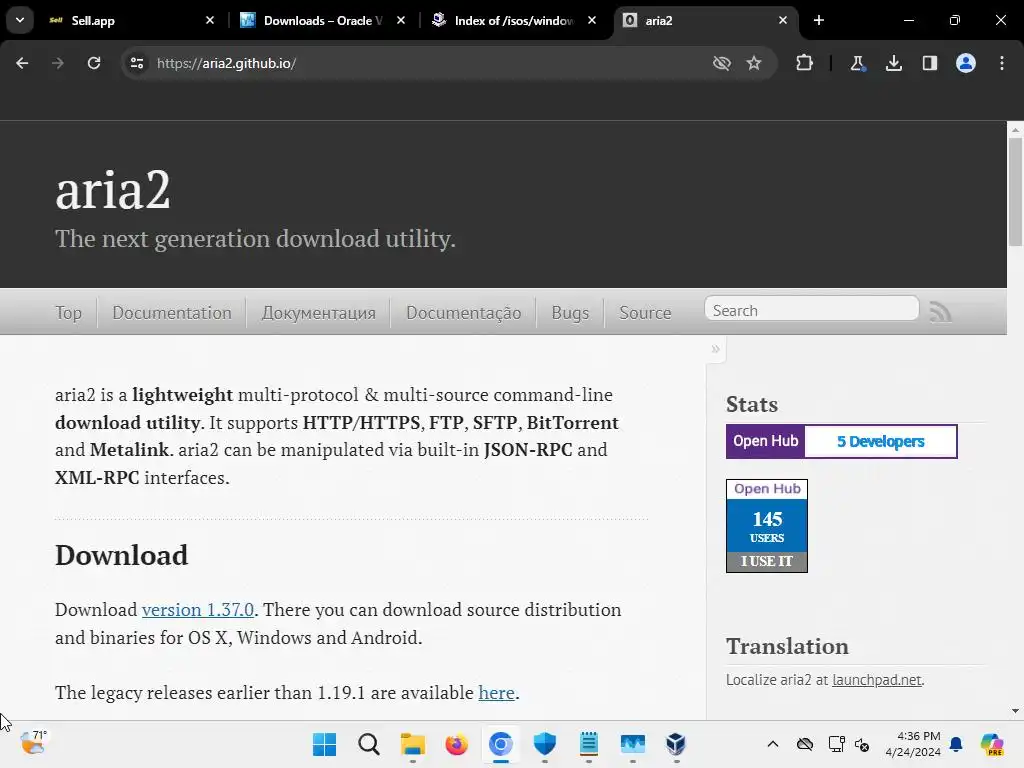Close the Downloads – Oracle tab
Screen dimensions: 1024x768
pos(401,20)
